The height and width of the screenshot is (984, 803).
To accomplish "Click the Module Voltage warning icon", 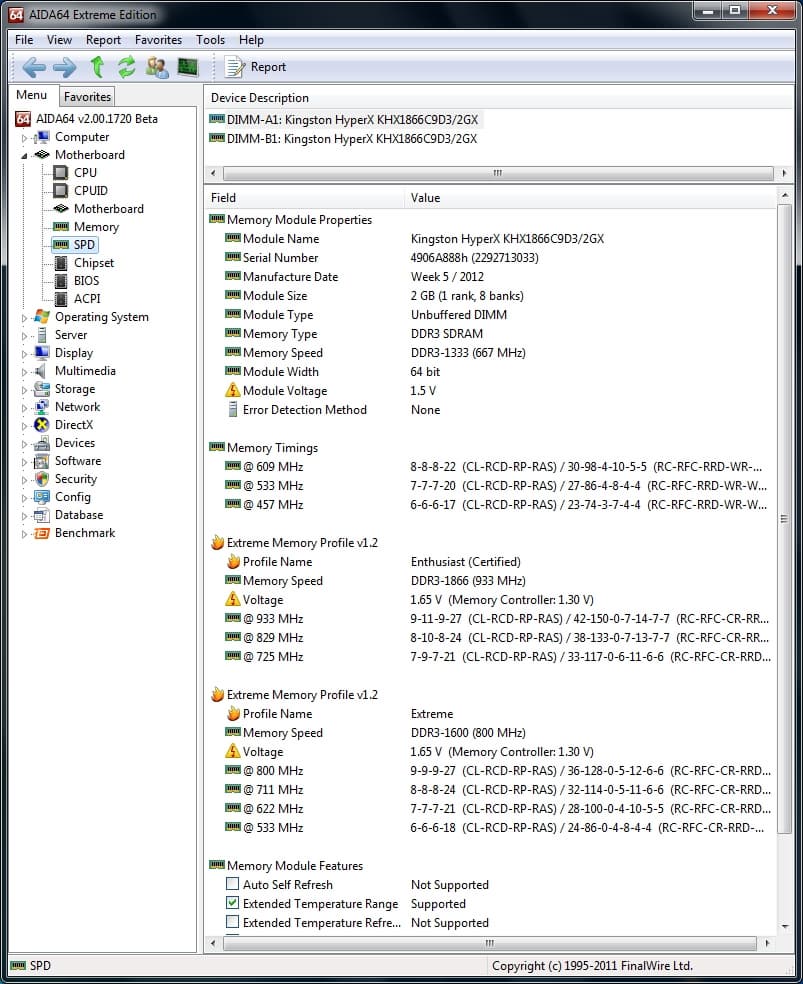I will [233, 390].
